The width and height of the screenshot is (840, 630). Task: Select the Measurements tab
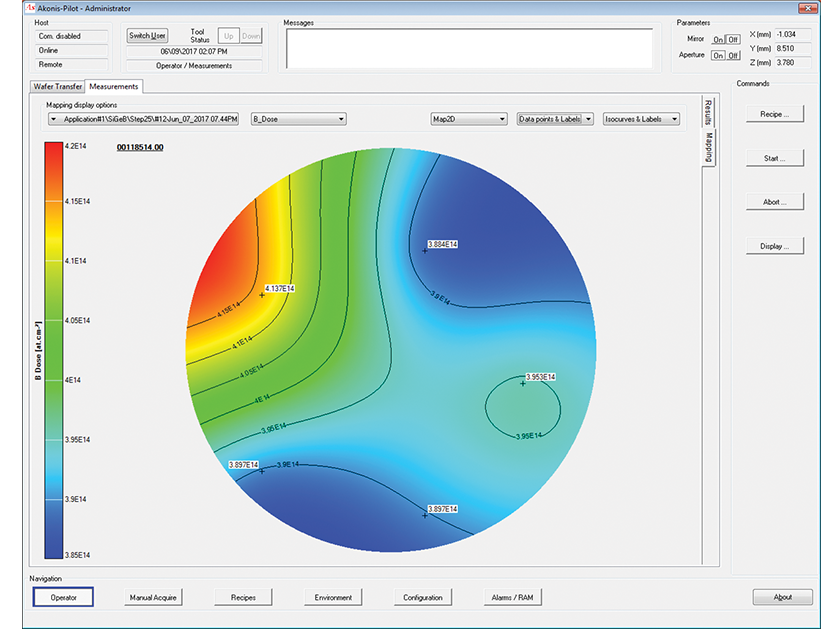113,87
